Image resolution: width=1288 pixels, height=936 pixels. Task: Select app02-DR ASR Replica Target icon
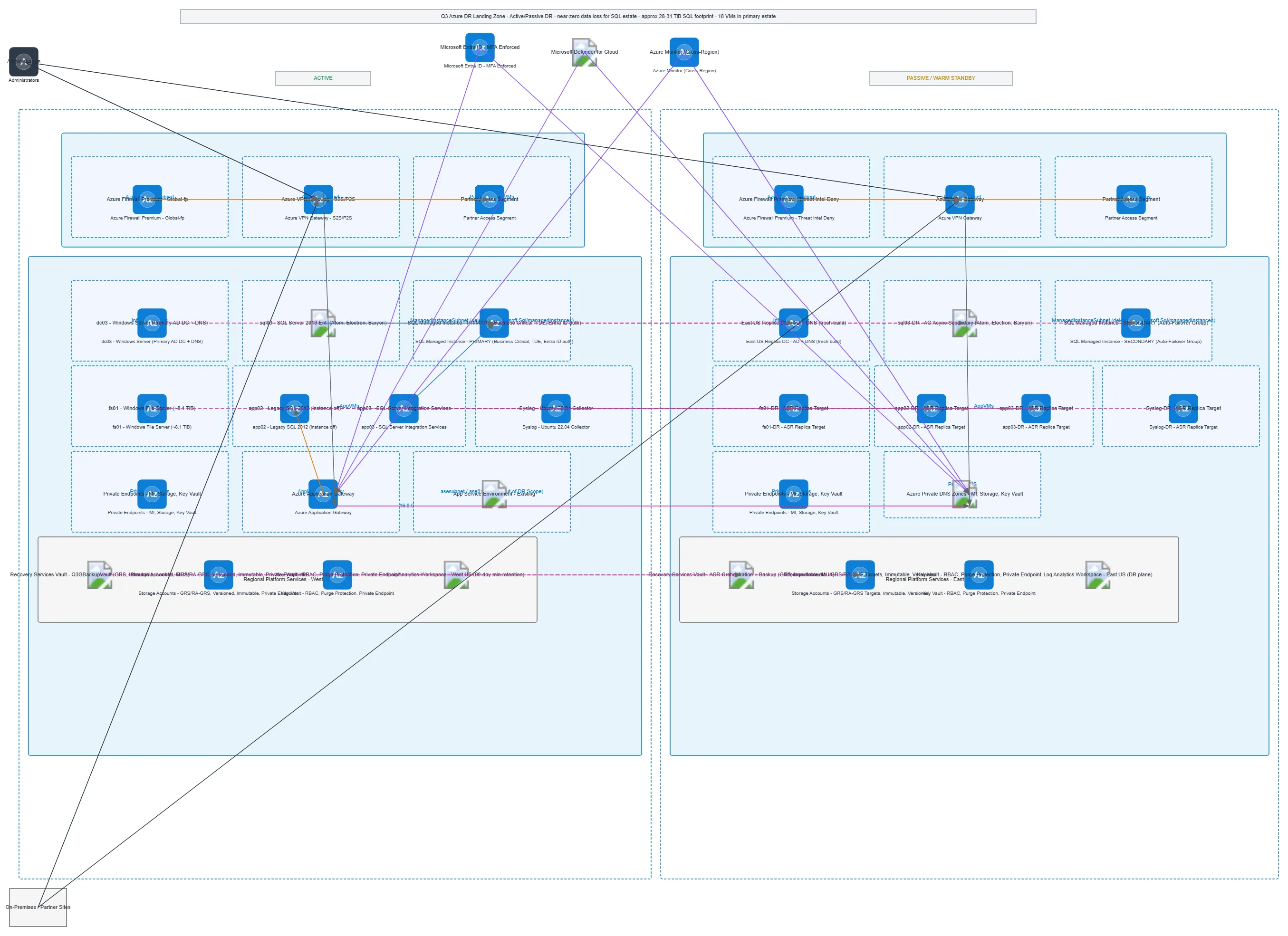pos(932,409)
